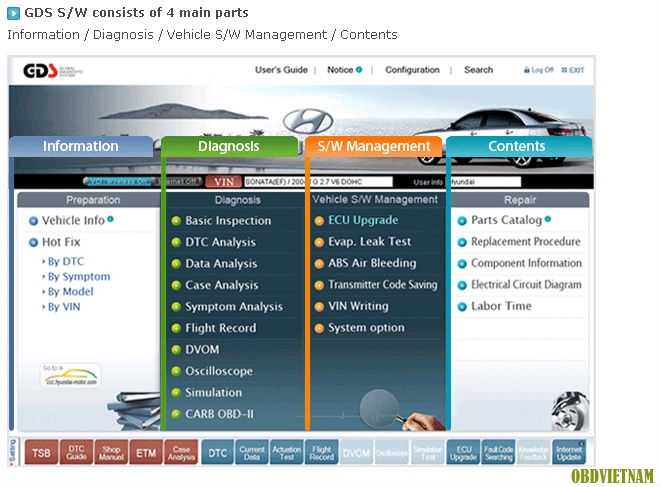
Task: Open the User's Guide menu
Action: coord(281,70)
